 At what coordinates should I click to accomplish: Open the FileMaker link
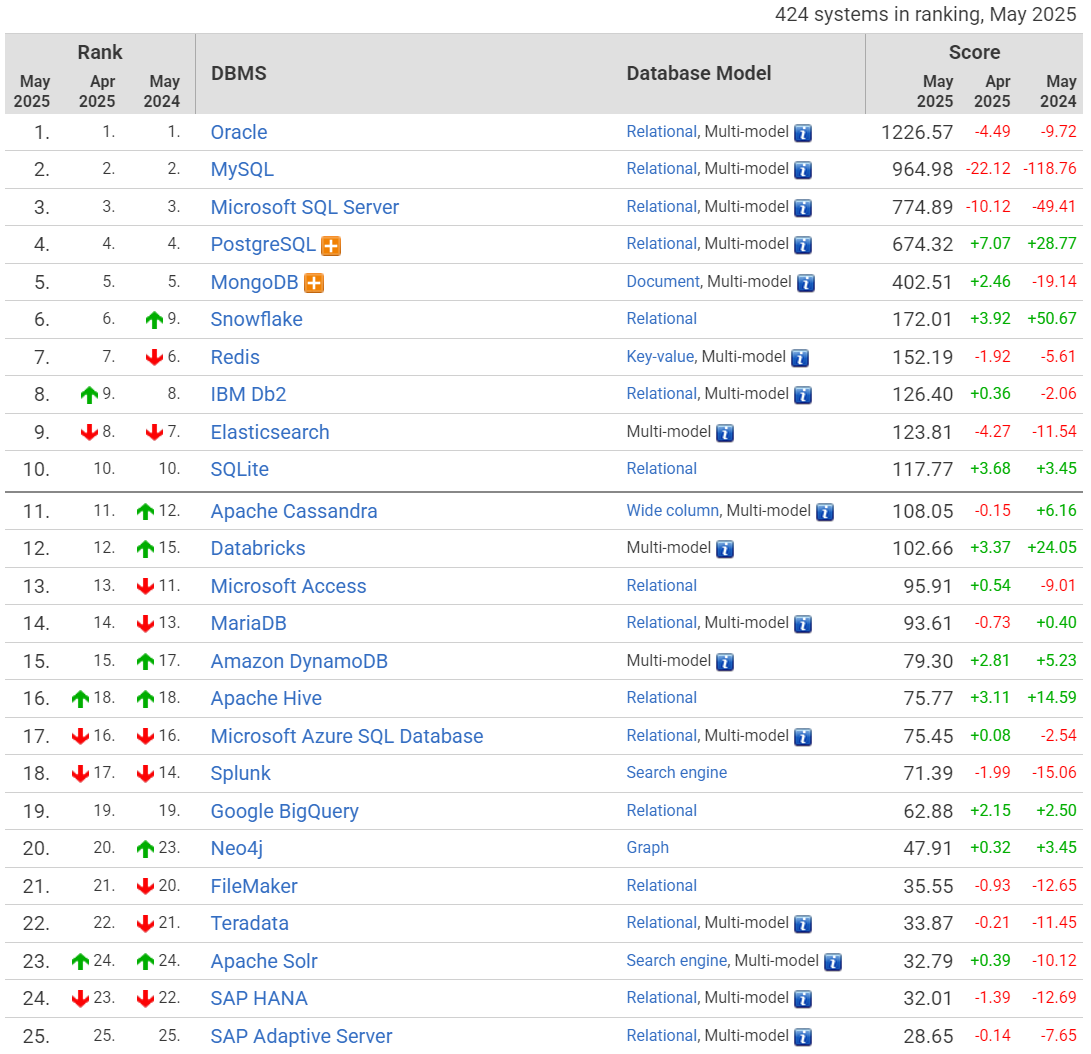point(254,886)
